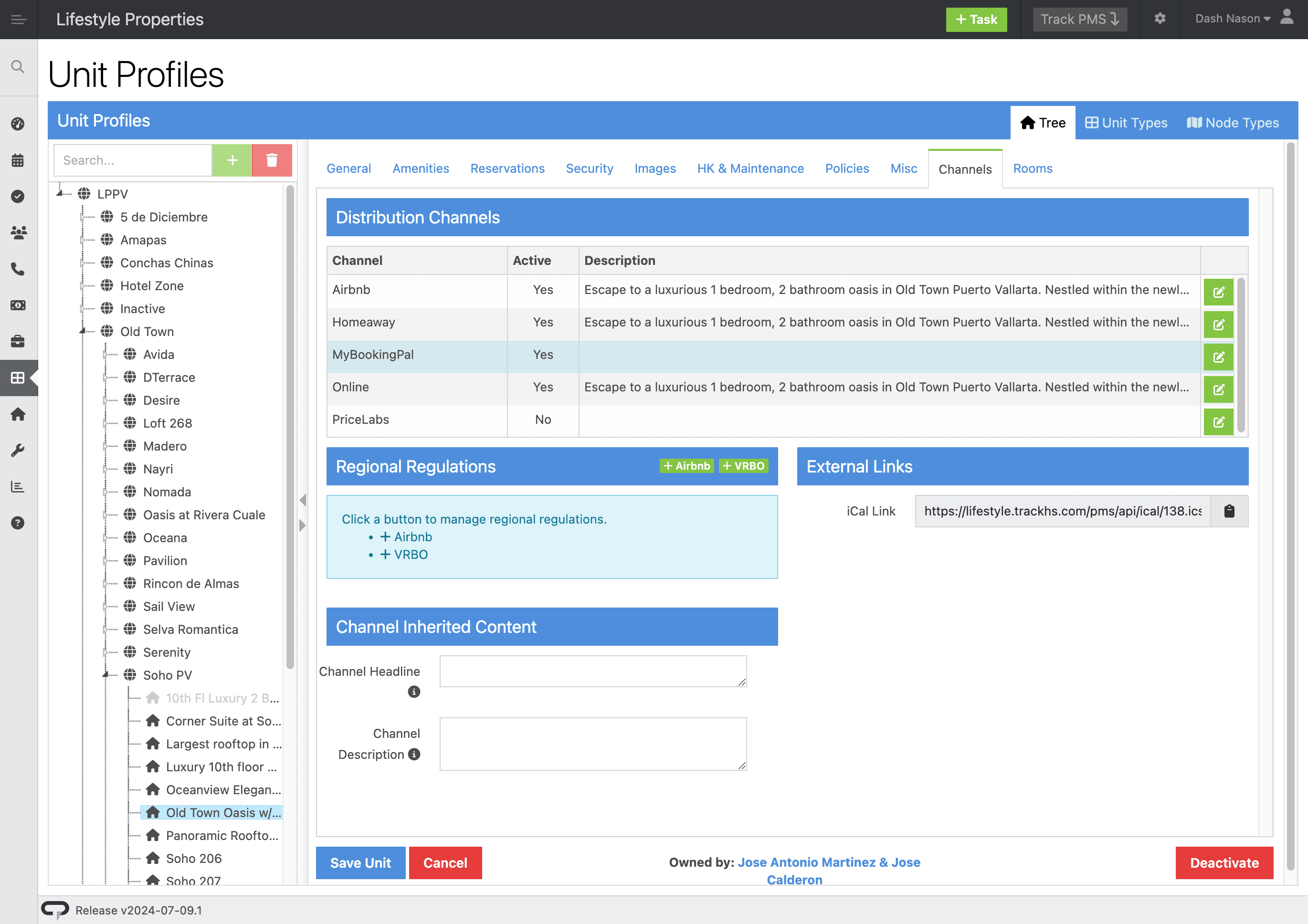Image resolution: width=1308 pixels, height=924 pixels.
Task: Delete the selected node with the trash button
Action: (x=272, y=160)
